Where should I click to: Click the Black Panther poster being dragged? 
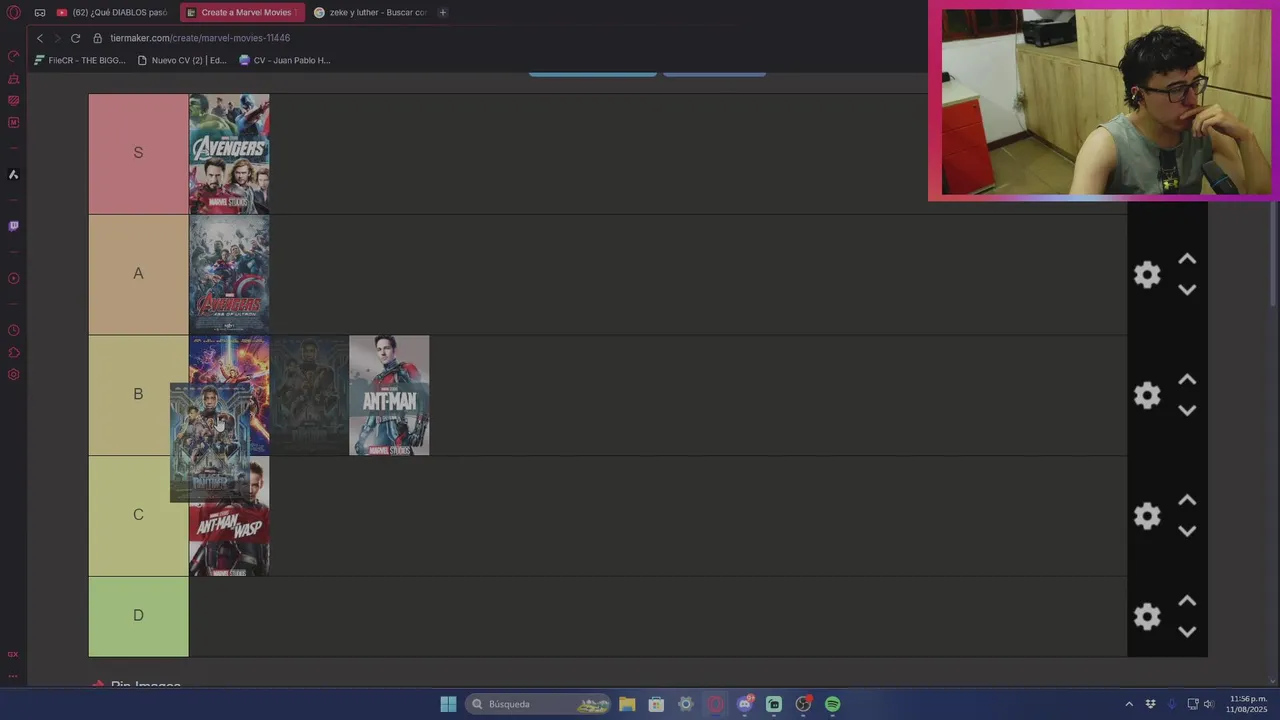210,442
